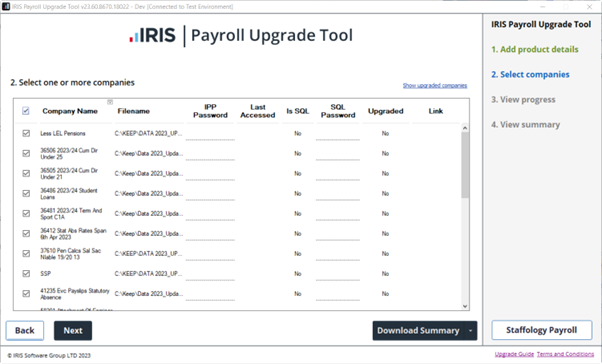Screen dimensions: 602x364
Task: Select the SSP company name
Action: [46, 273]
